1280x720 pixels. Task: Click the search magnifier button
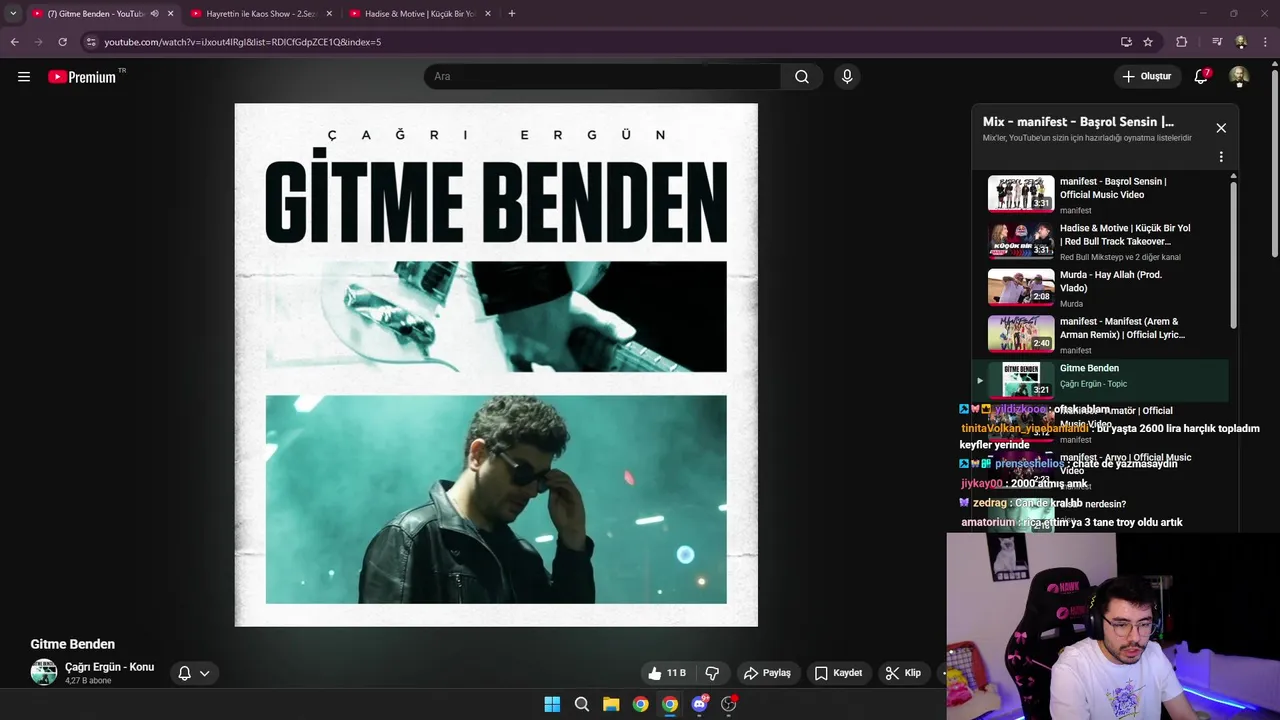802,76
